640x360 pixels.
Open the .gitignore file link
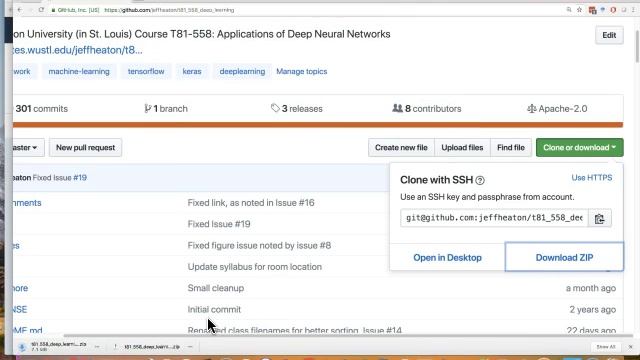tap(20, 288)
